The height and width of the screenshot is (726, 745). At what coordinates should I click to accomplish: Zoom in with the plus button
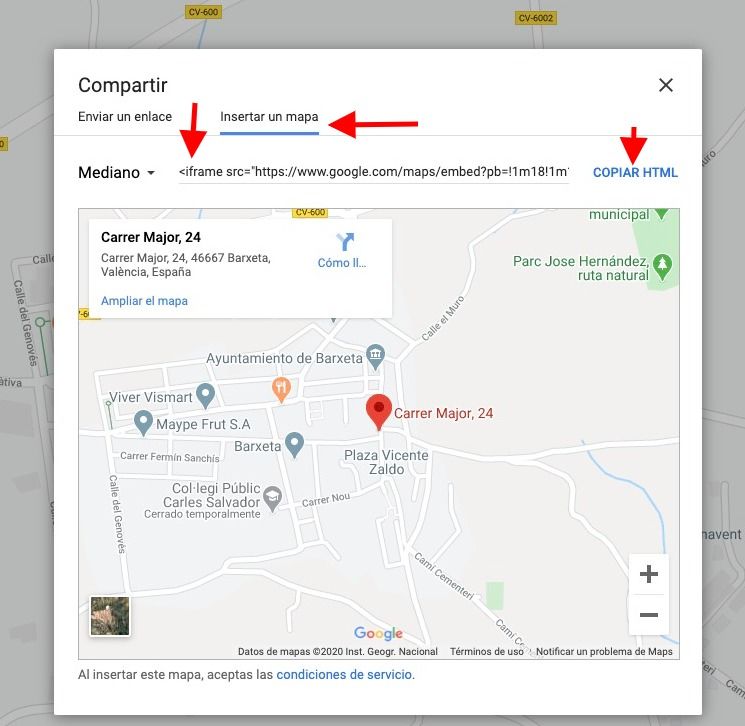[649, 574]
